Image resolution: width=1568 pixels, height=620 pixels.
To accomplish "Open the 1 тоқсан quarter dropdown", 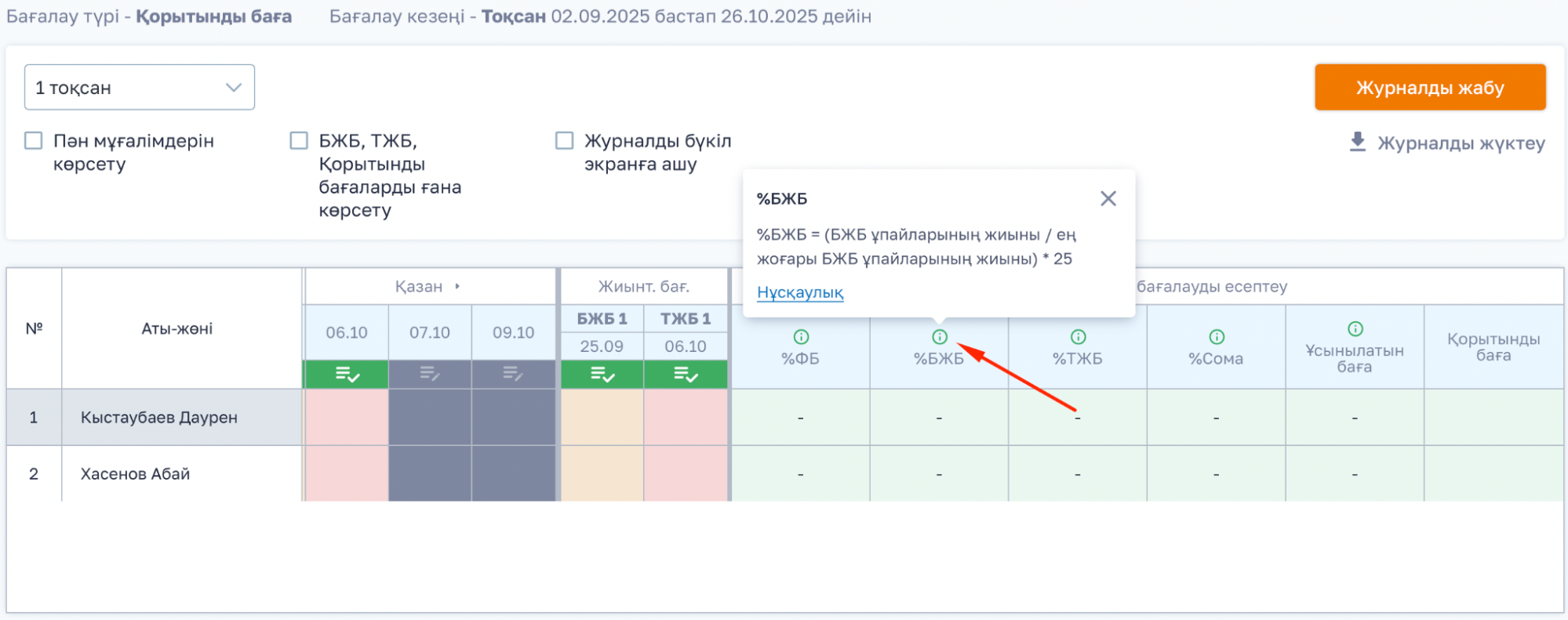I will pyautogui.click(x=140, y=88).
